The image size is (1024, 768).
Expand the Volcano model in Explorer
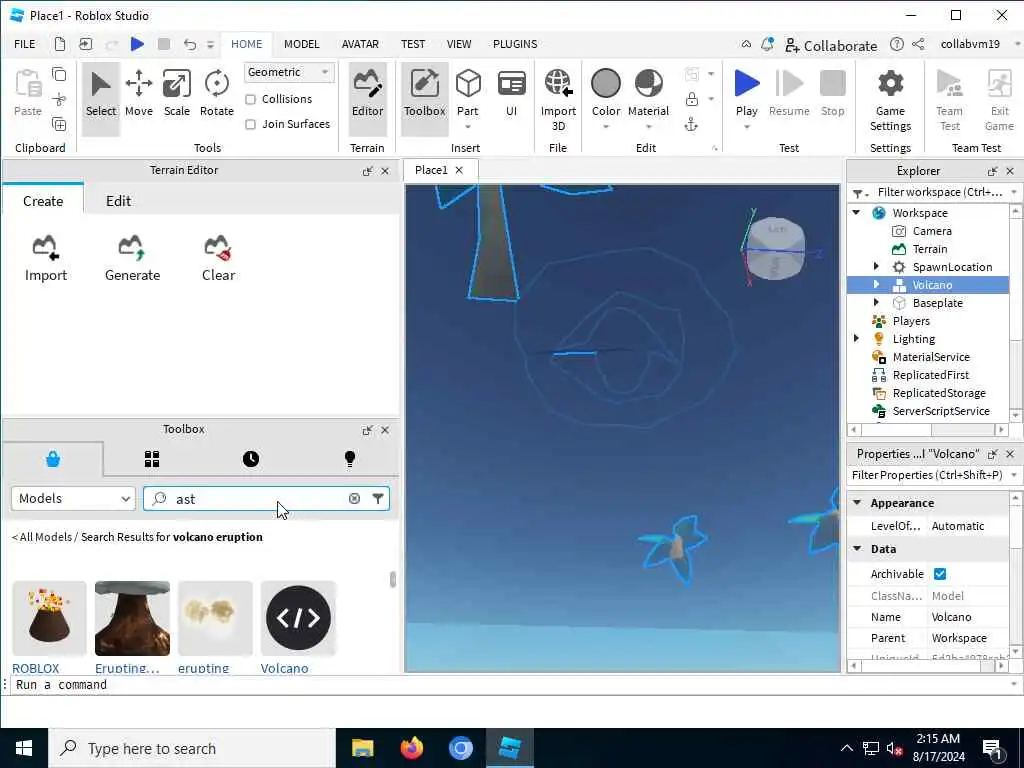(x=876, y=285)
